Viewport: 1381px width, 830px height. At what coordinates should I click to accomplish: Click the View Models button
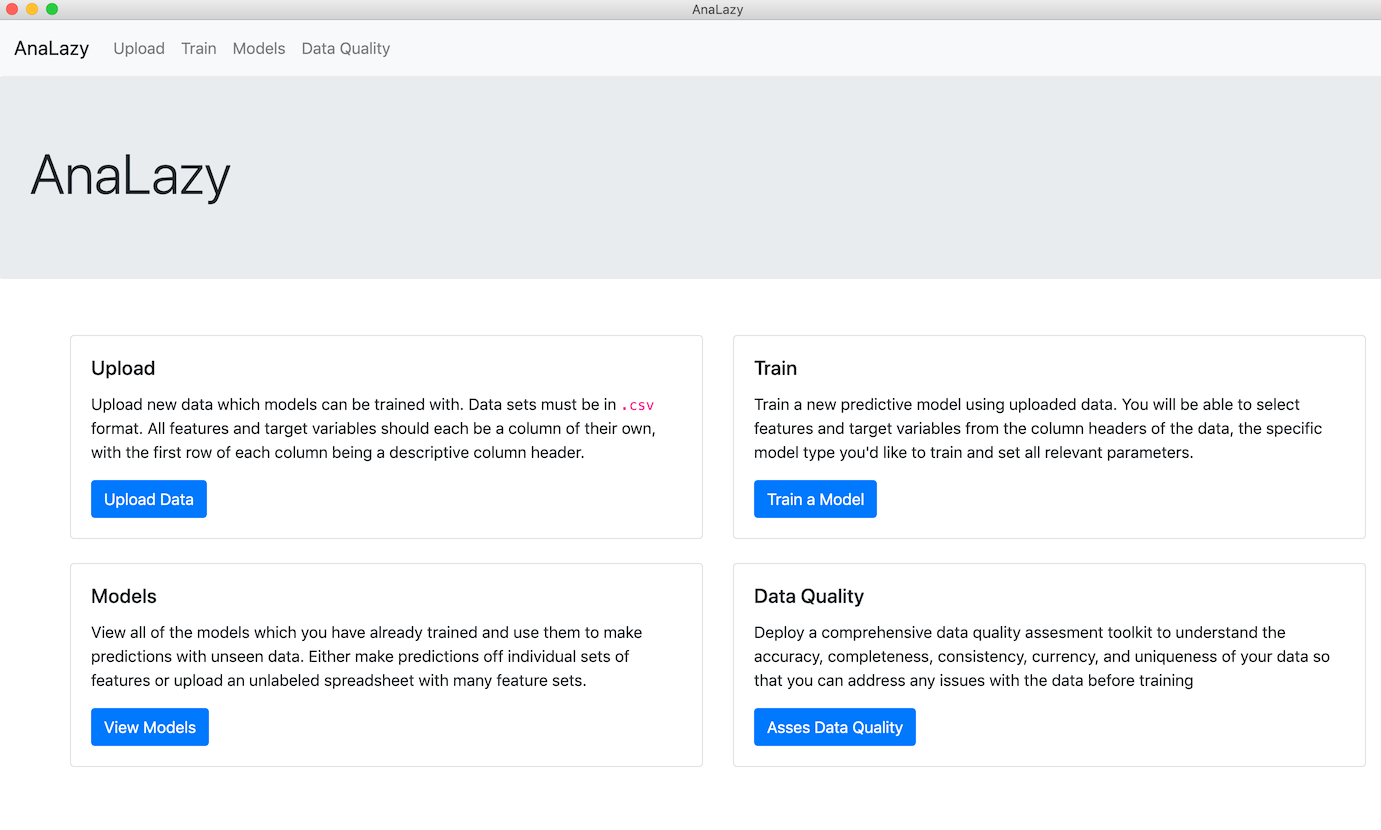pyautogui.click(x=149, y=726)
